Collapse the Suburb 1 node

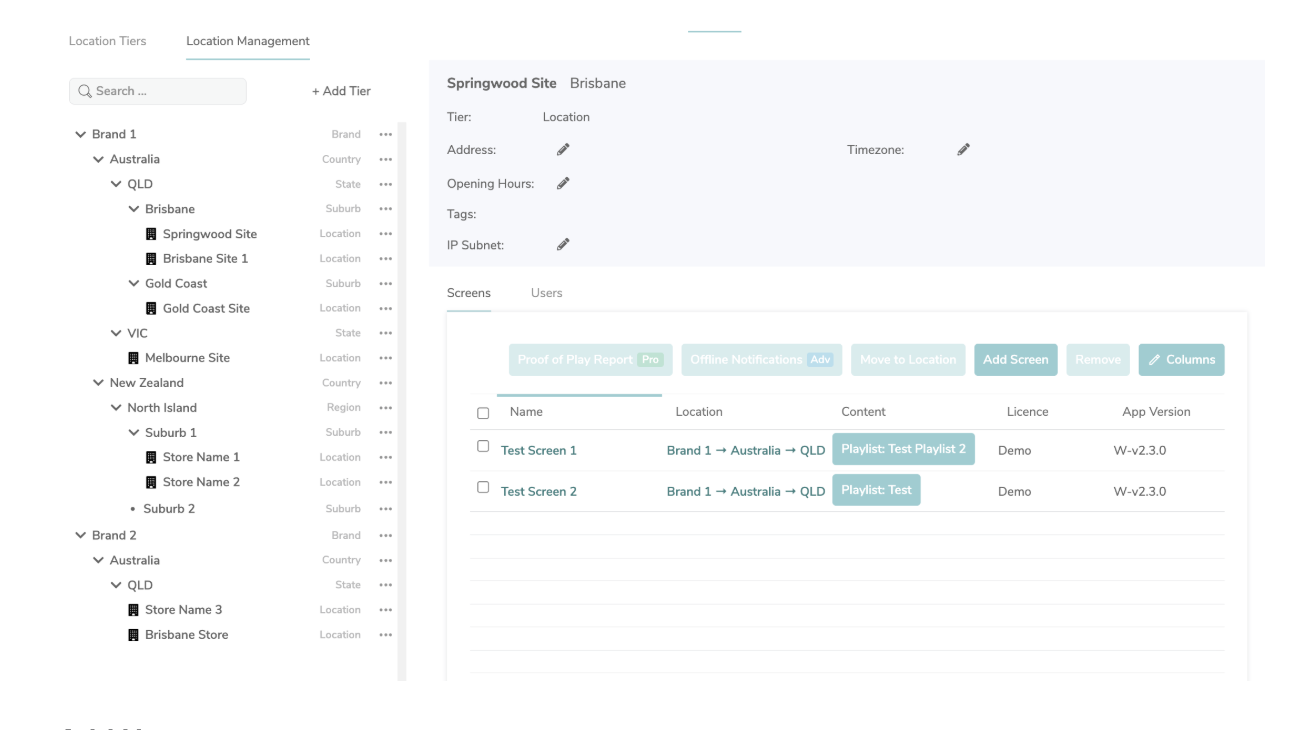[x=134, y=433]
